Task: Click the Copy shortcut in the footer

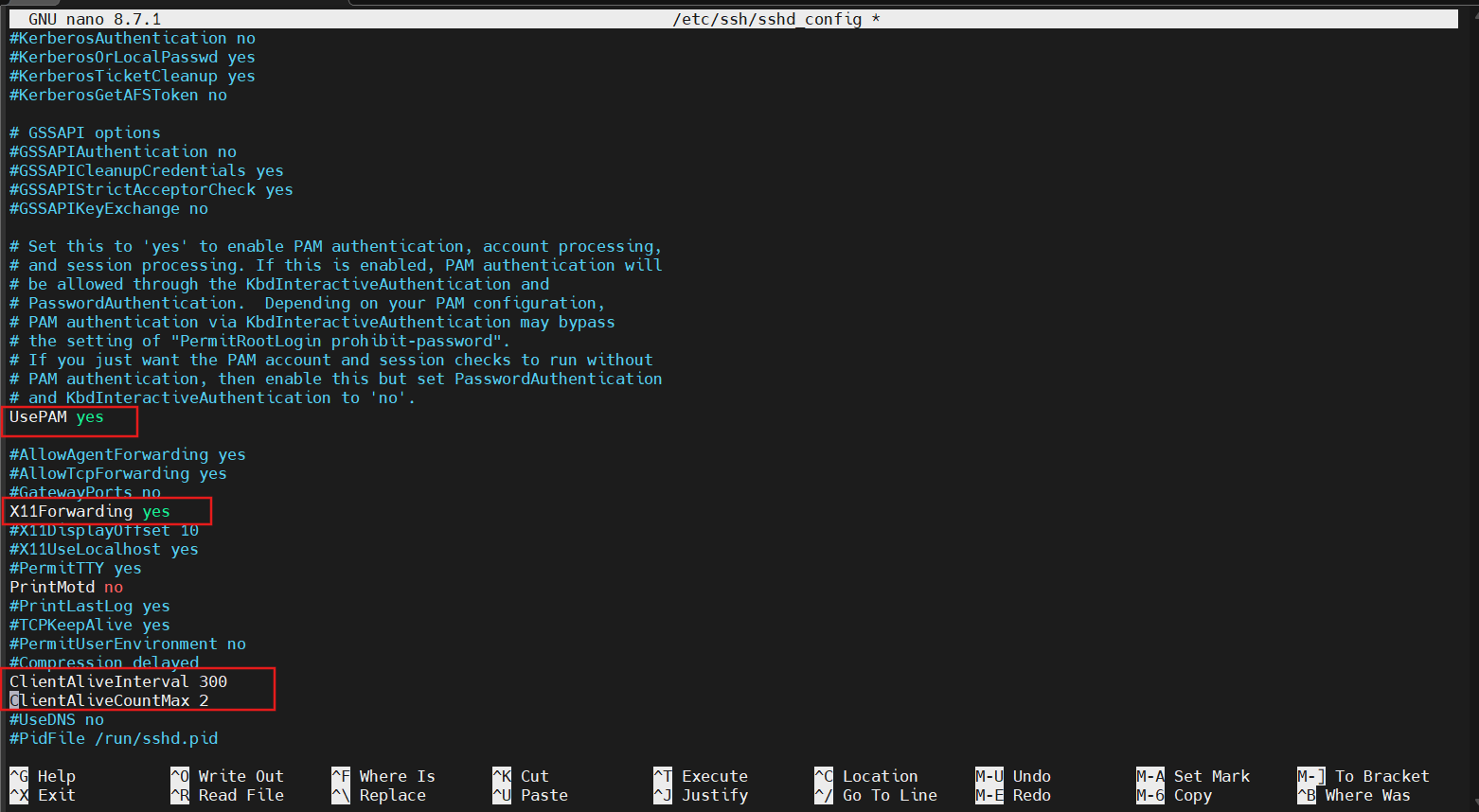Action: [x=1173, y=795]
